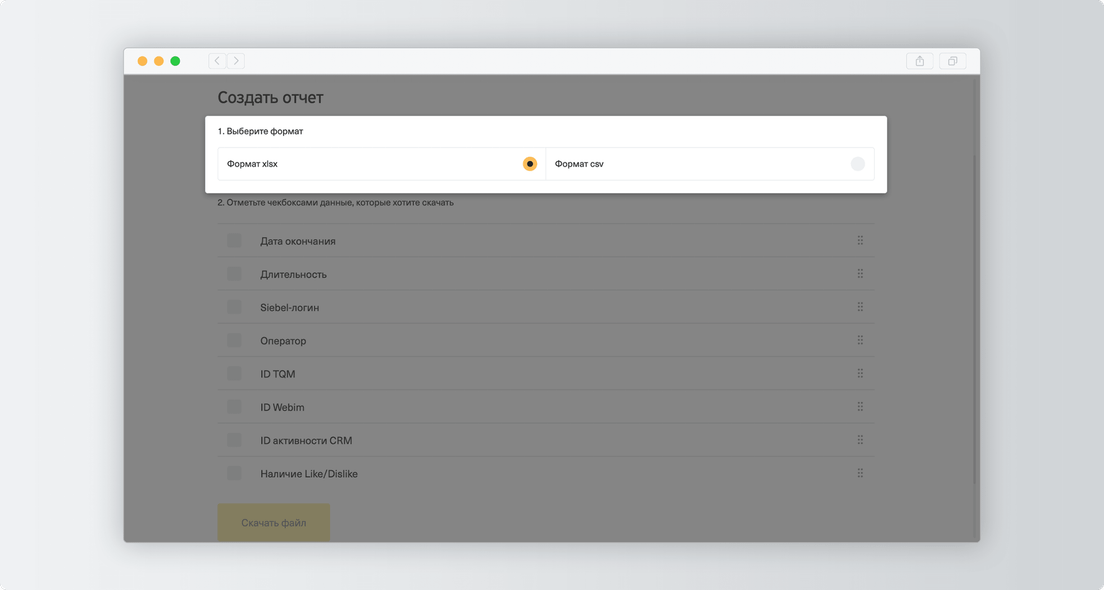
Task: Click the ID Webim row label
Action: 282,407
